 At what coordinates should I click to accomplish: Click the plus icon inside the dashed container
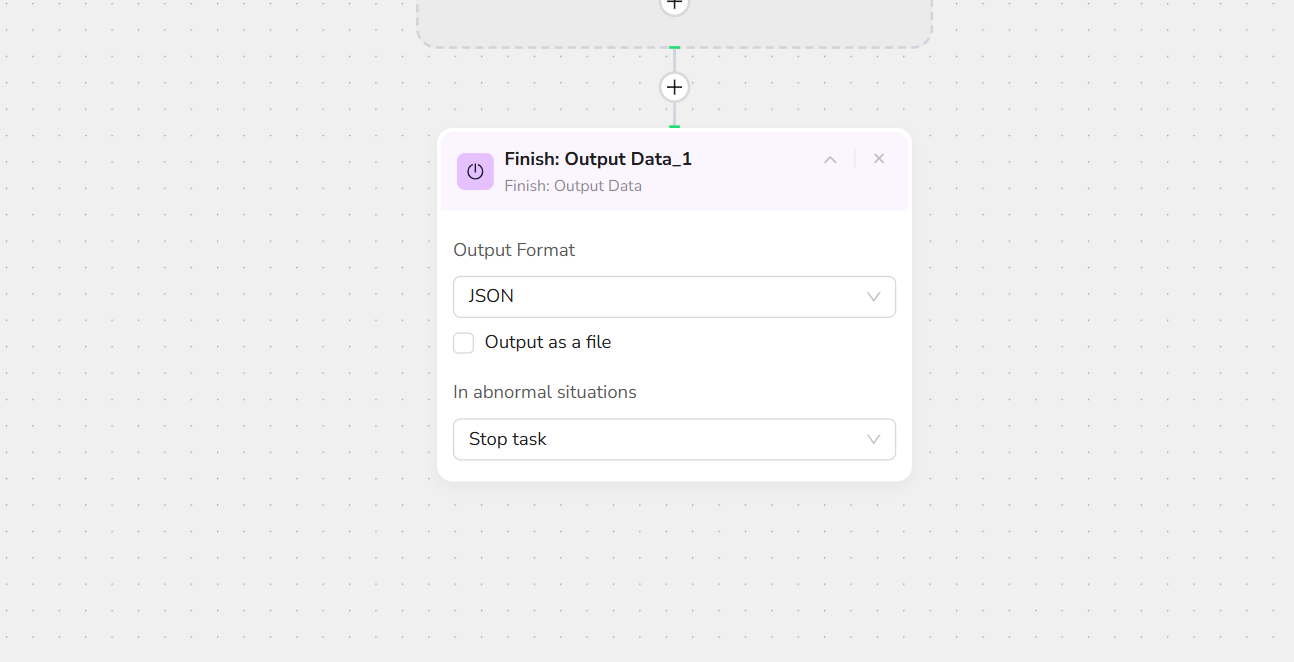tap(675, 5)
